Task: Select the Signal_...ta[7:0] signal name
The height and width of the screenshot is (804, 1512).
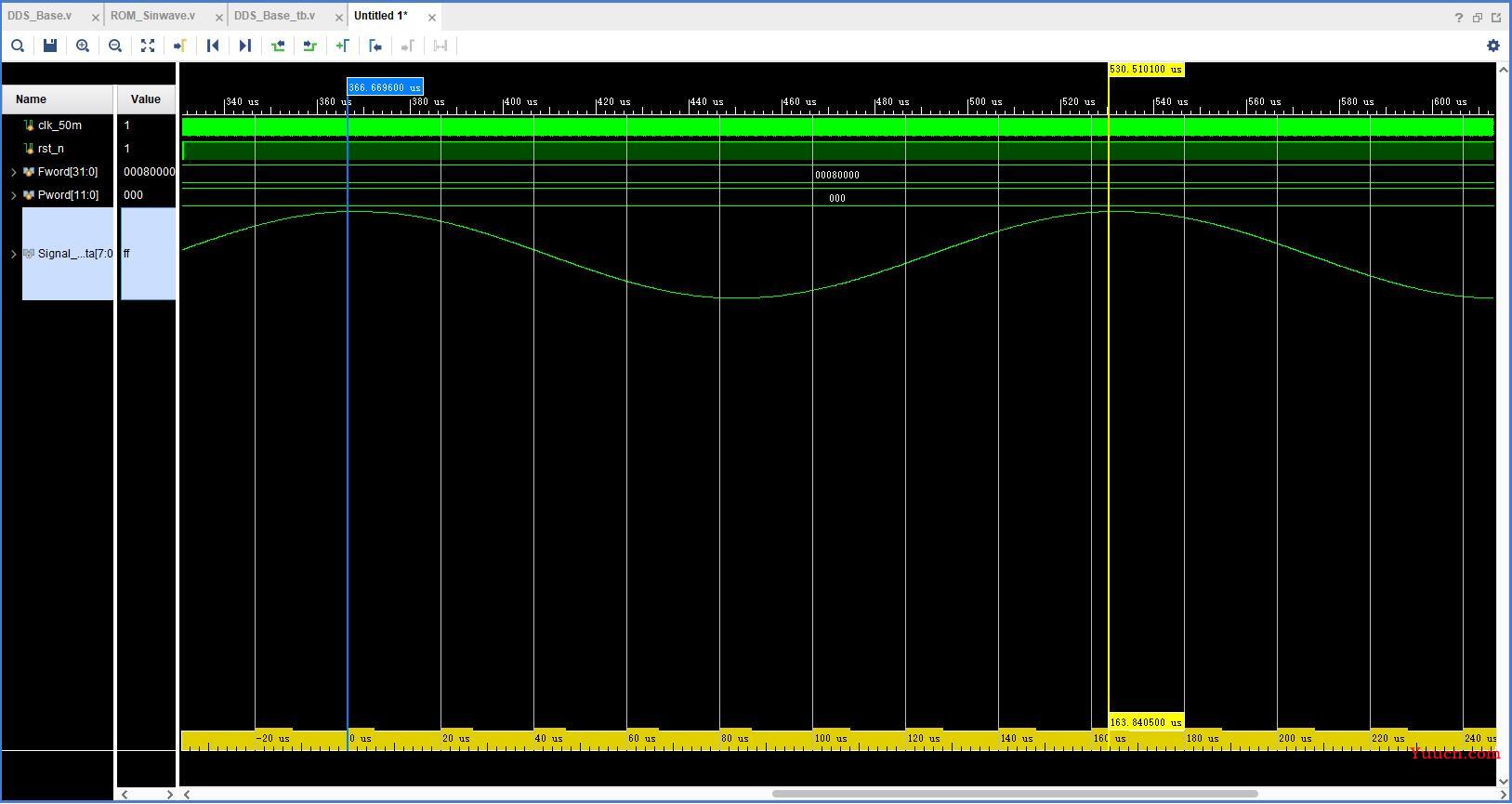Action: (x=75, y=254)
